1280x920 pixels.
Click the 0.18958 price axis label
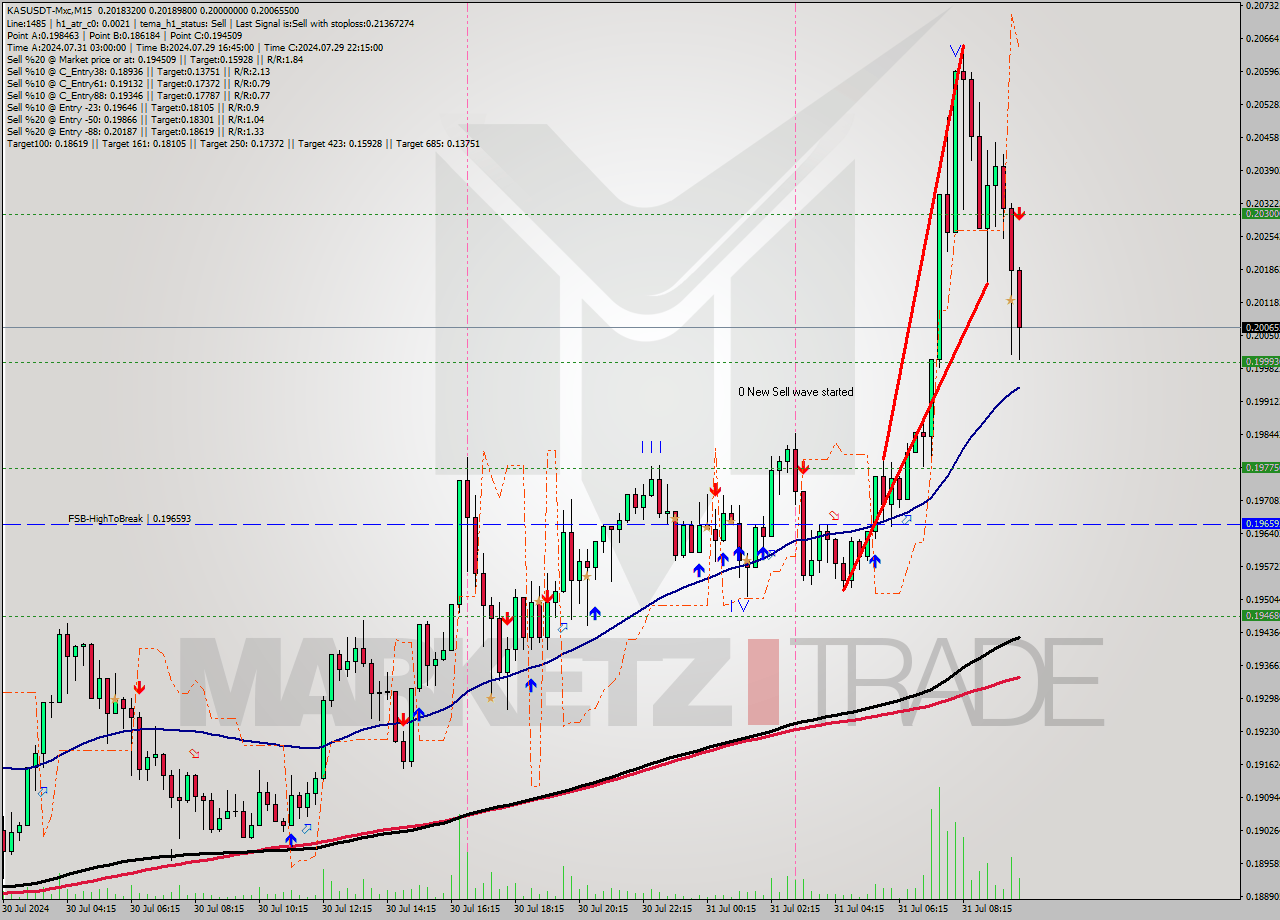[x=1261, y=864]
